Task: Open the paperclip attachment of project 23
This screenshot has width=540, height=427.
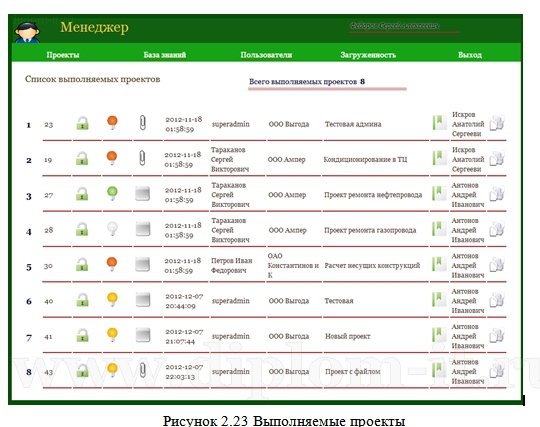Action: (x=143, y=123)
